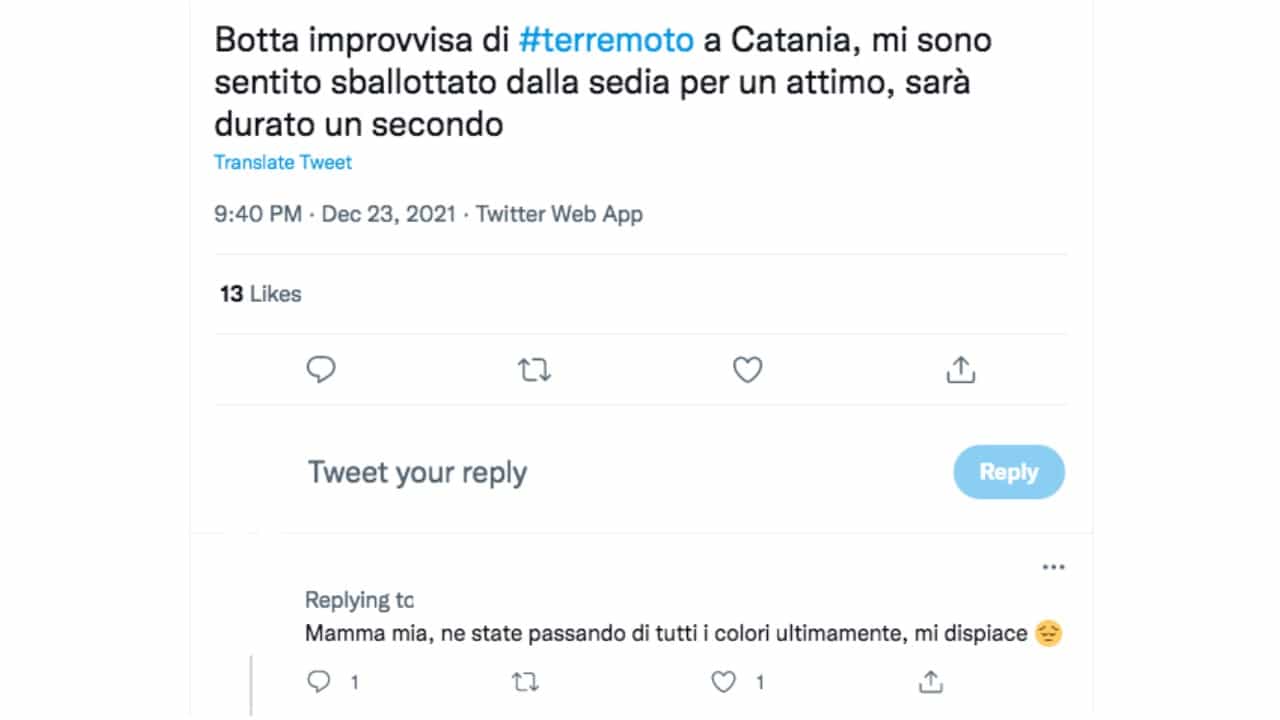The height and width of the screenshot is (720, 1280).
Task: Click the blue Reply button
Action: click(1009, 472)
